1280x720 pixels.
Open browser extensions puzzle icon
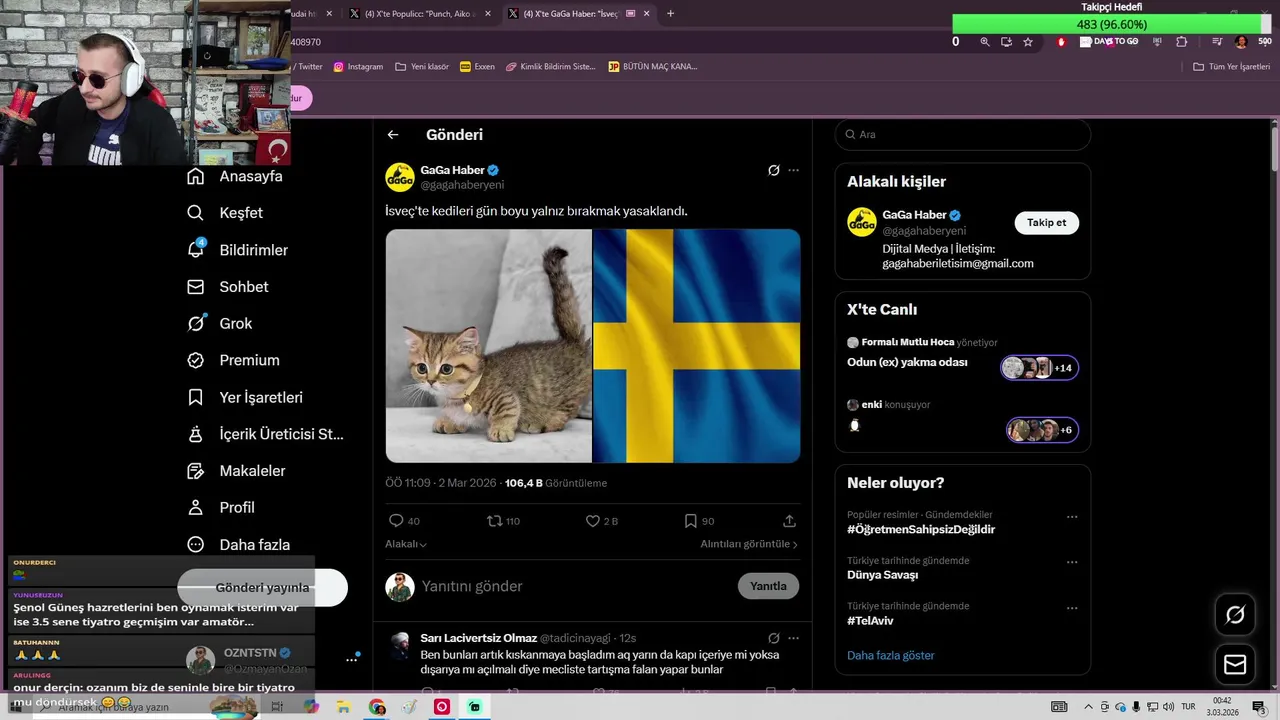coord(1182,42)
